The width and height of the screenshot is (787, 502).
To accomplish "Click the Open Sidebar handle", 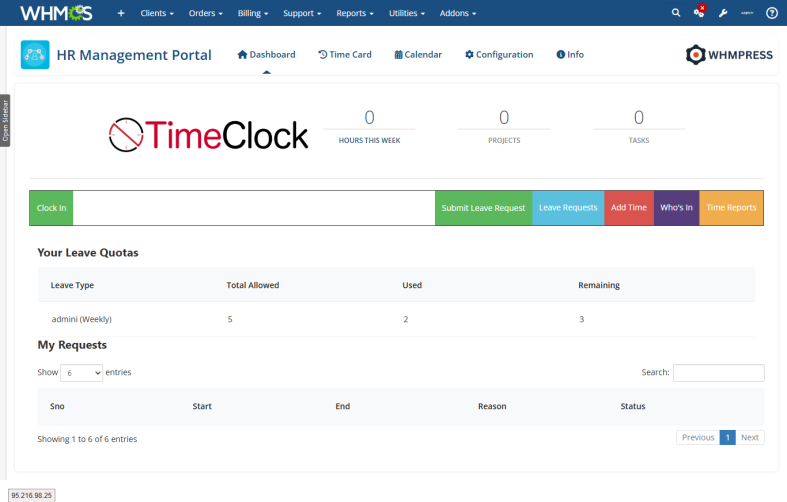I will coord(5,120).
